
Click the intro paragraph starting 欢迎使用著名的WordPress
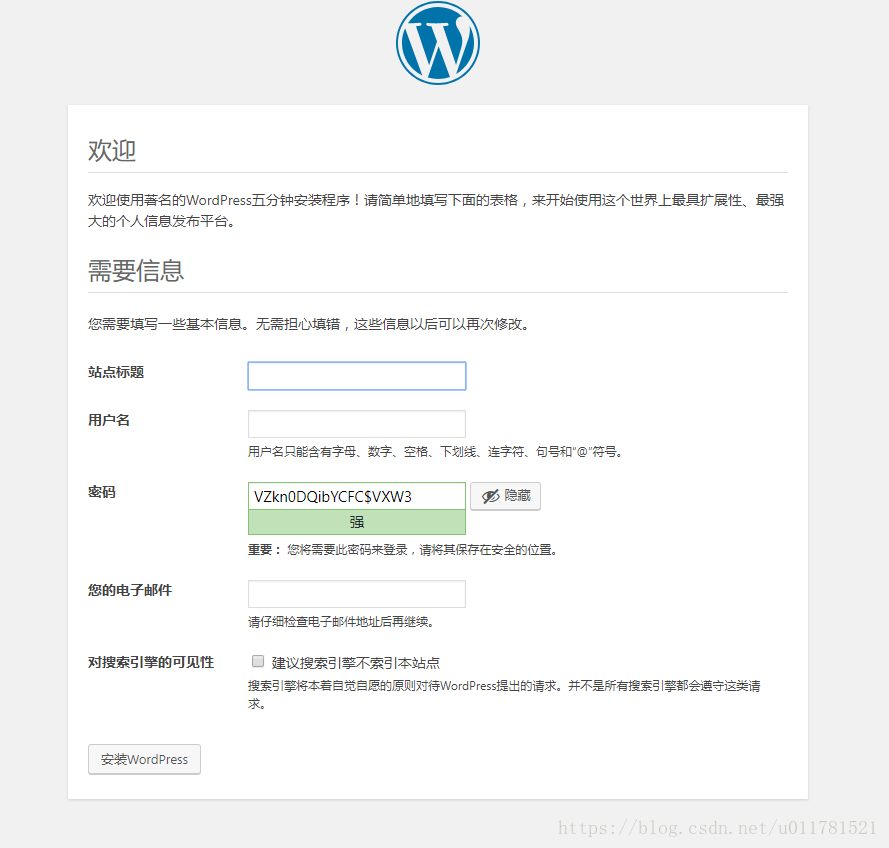tap(436, 210)
